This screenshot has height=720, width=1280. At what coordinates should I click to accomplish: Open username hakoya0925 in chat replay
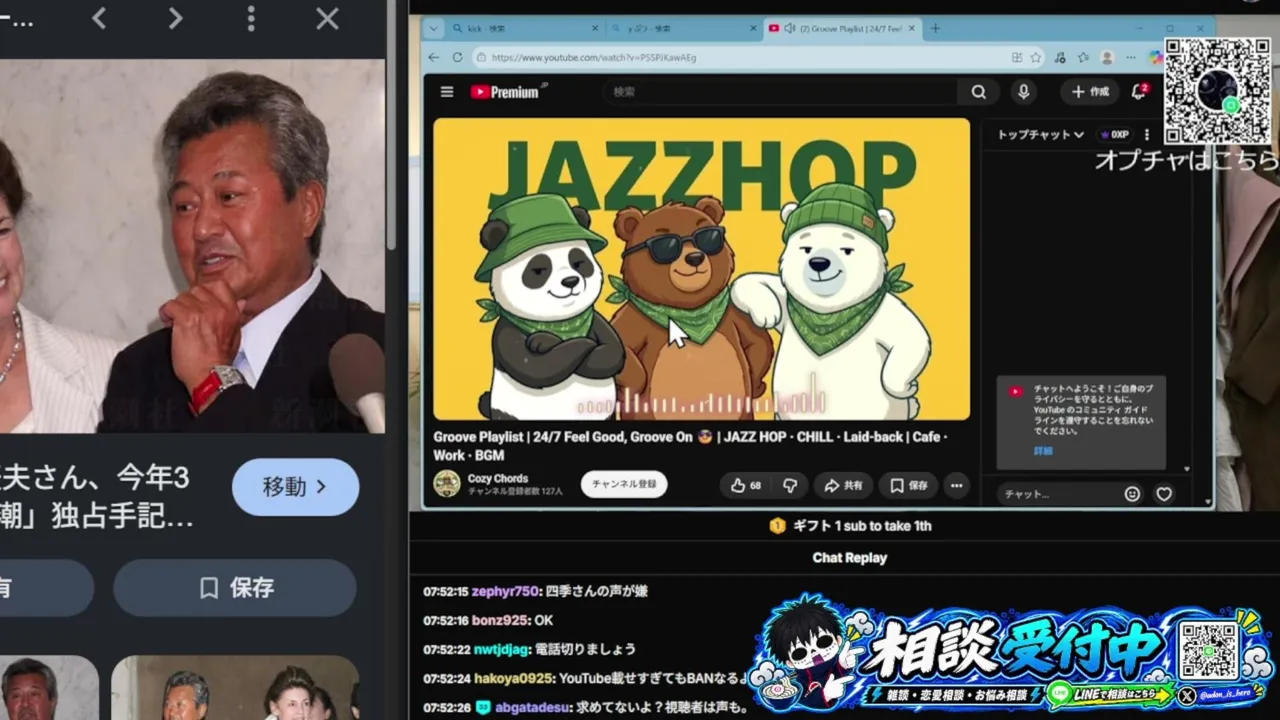[513, 678]
